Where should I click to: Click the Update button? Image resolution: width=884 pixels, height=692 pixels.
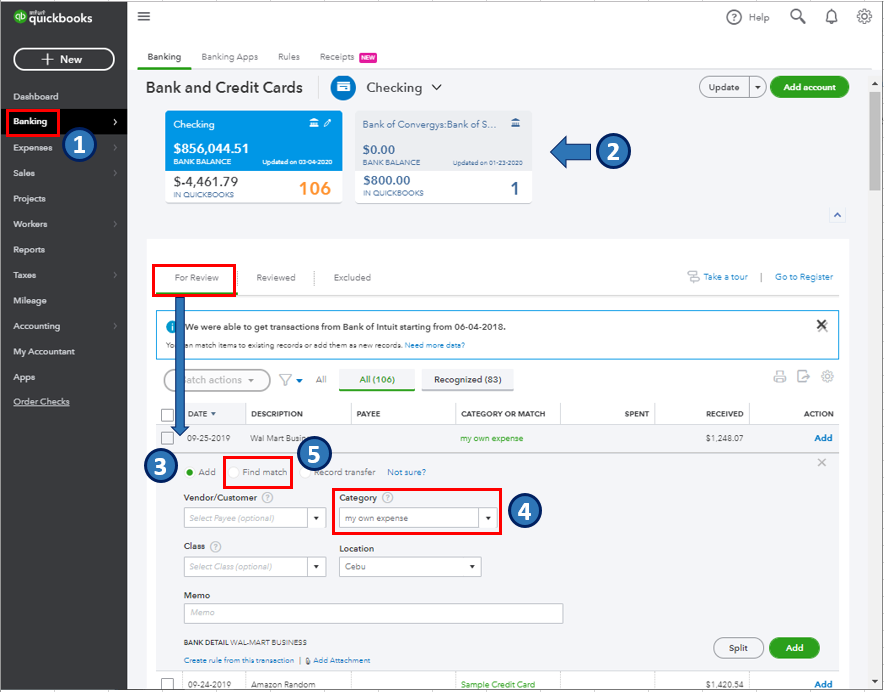[x=724, y=87]
